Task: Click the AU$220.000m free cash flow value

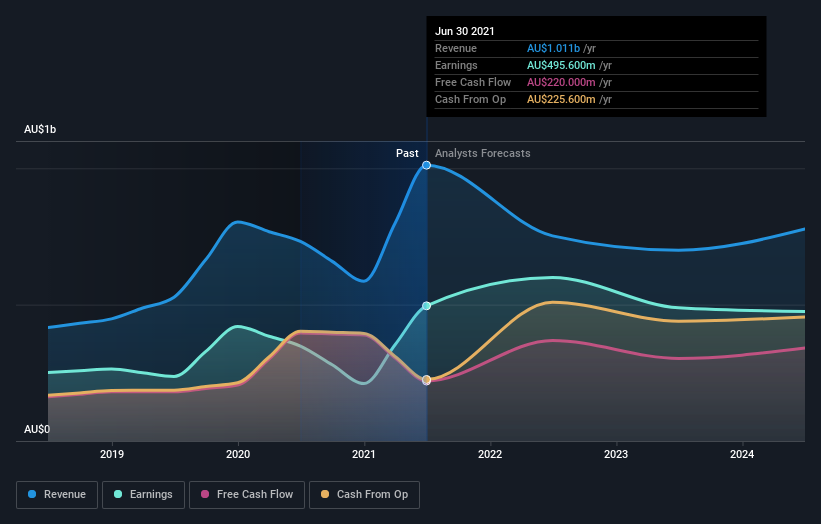Action: coord(561,82)
